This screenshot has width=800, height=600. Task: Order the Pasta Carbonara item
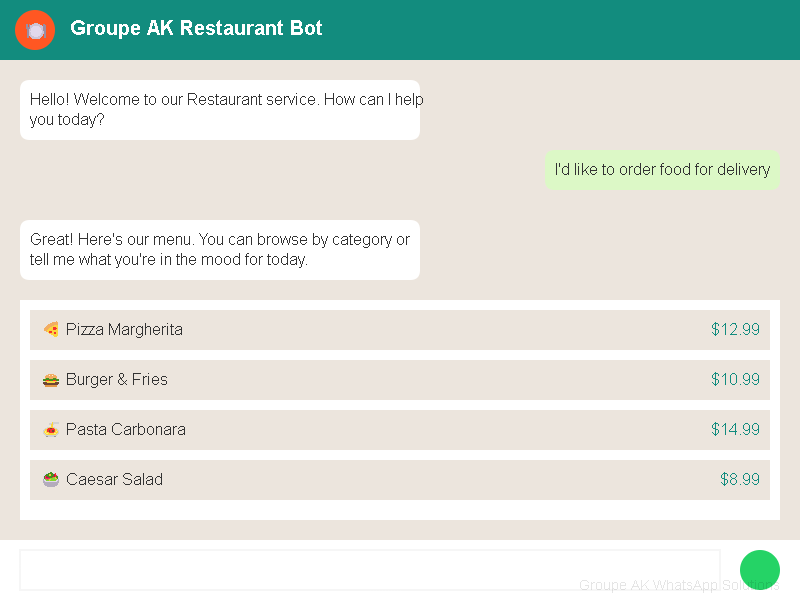(x=400, y=429)
